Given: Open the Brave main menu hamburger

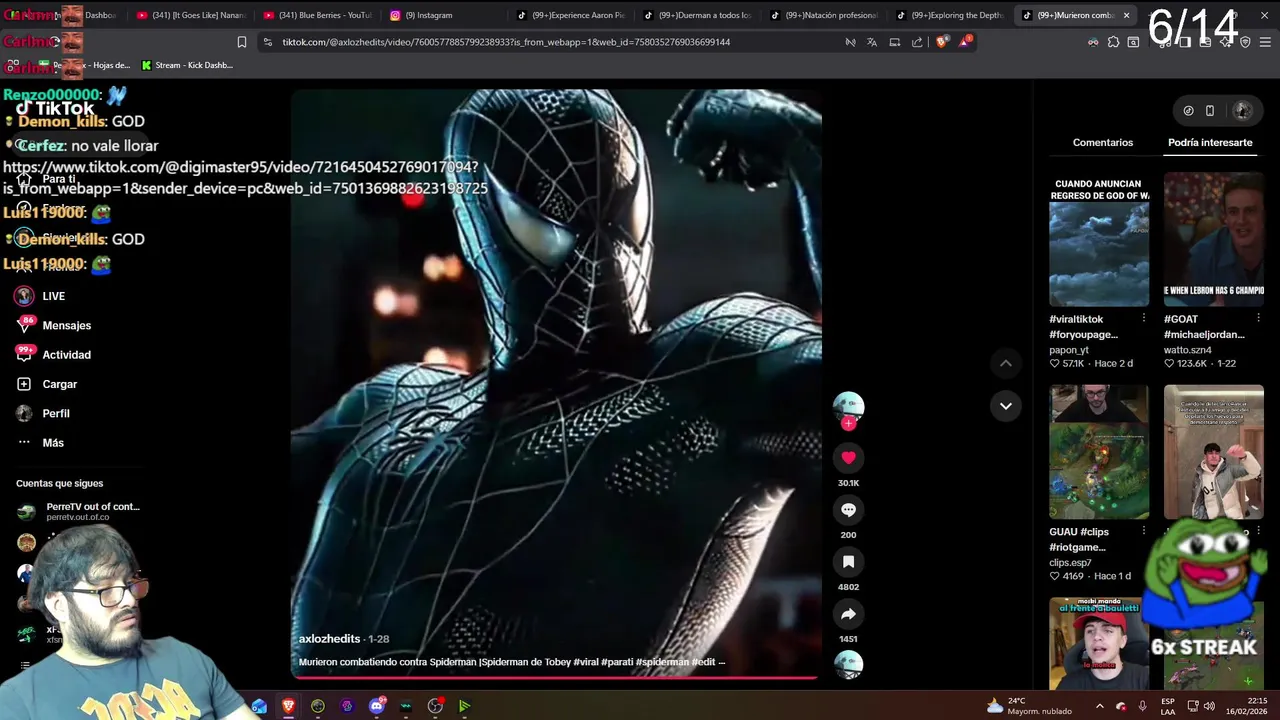Looking at the screenshot, I should pos(1266,42).
